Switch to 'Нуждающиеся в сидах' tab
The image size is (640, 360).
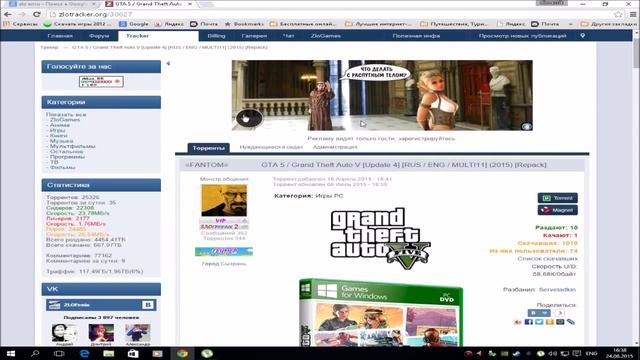click(271, 147)
